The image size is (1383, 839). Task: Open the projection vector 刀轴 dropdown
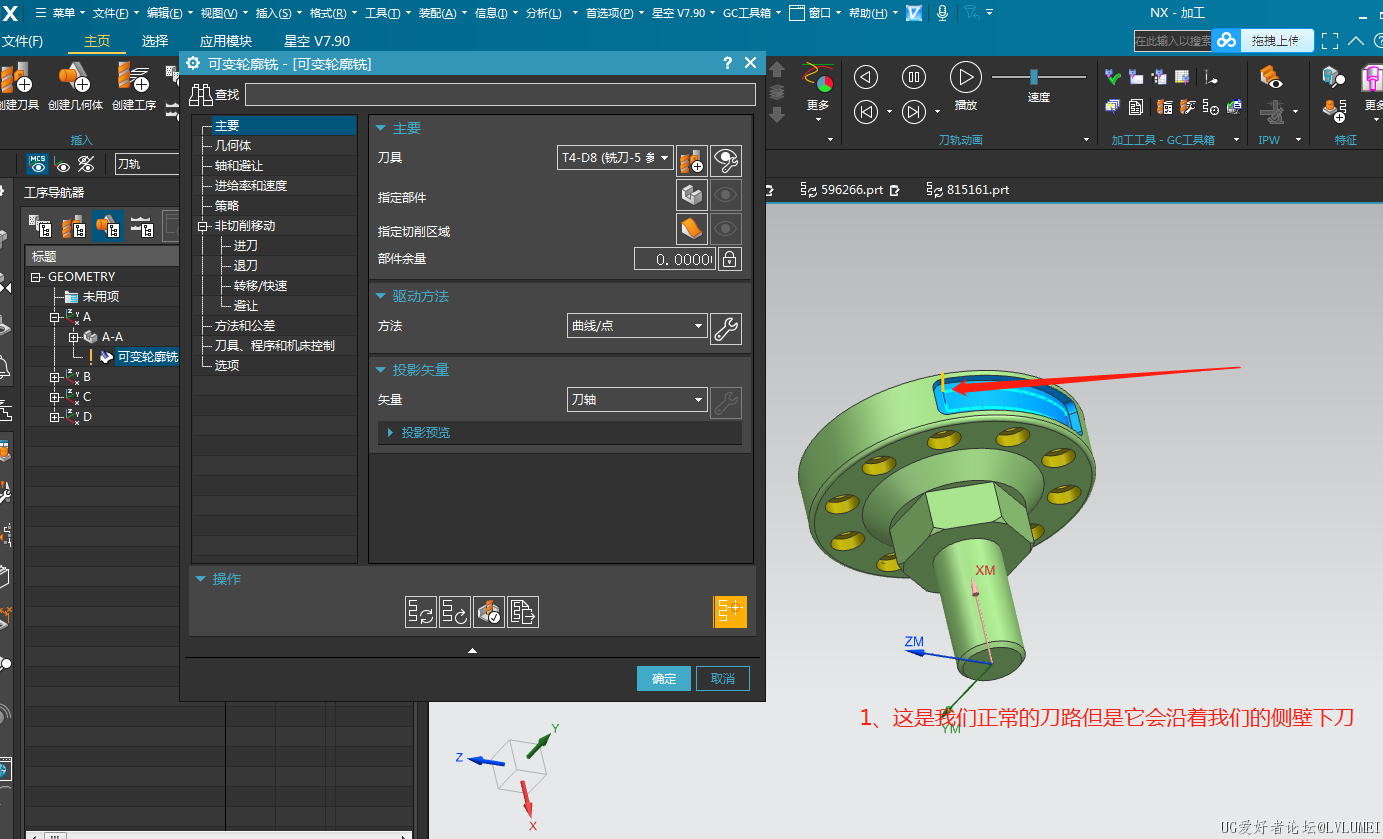click(x=637, y=400)
